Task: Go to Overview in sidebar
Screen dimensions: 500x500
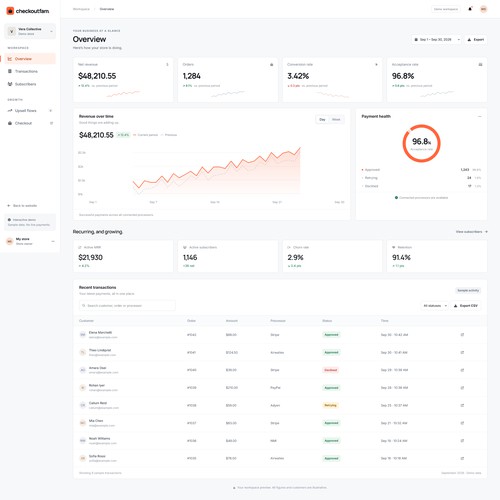Action: (30, 59)
